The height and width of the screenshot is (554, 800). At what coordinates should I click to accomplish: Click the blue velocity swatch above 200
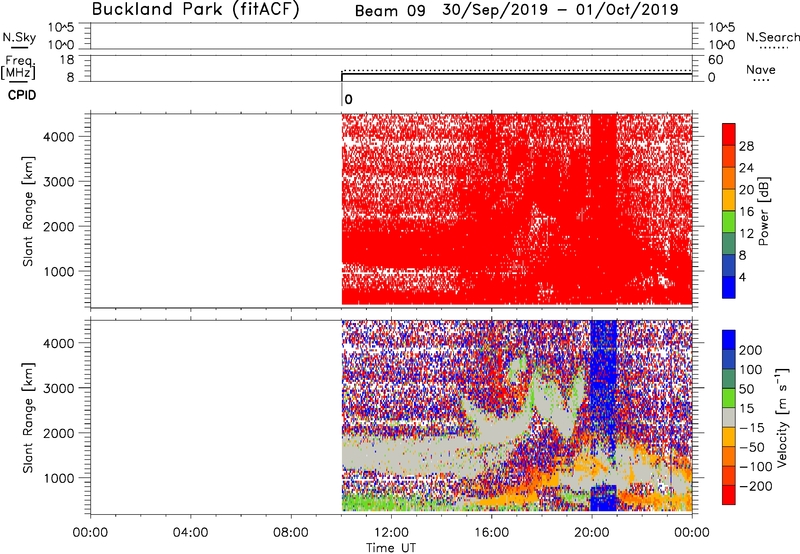[x=729, y=340]
